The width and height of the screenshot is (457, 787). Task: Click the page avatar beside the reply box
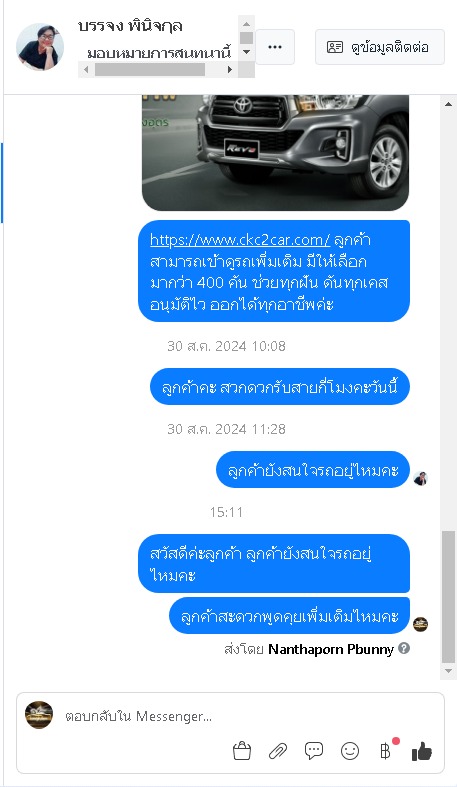pyautogui.click(x=39, y=715)
